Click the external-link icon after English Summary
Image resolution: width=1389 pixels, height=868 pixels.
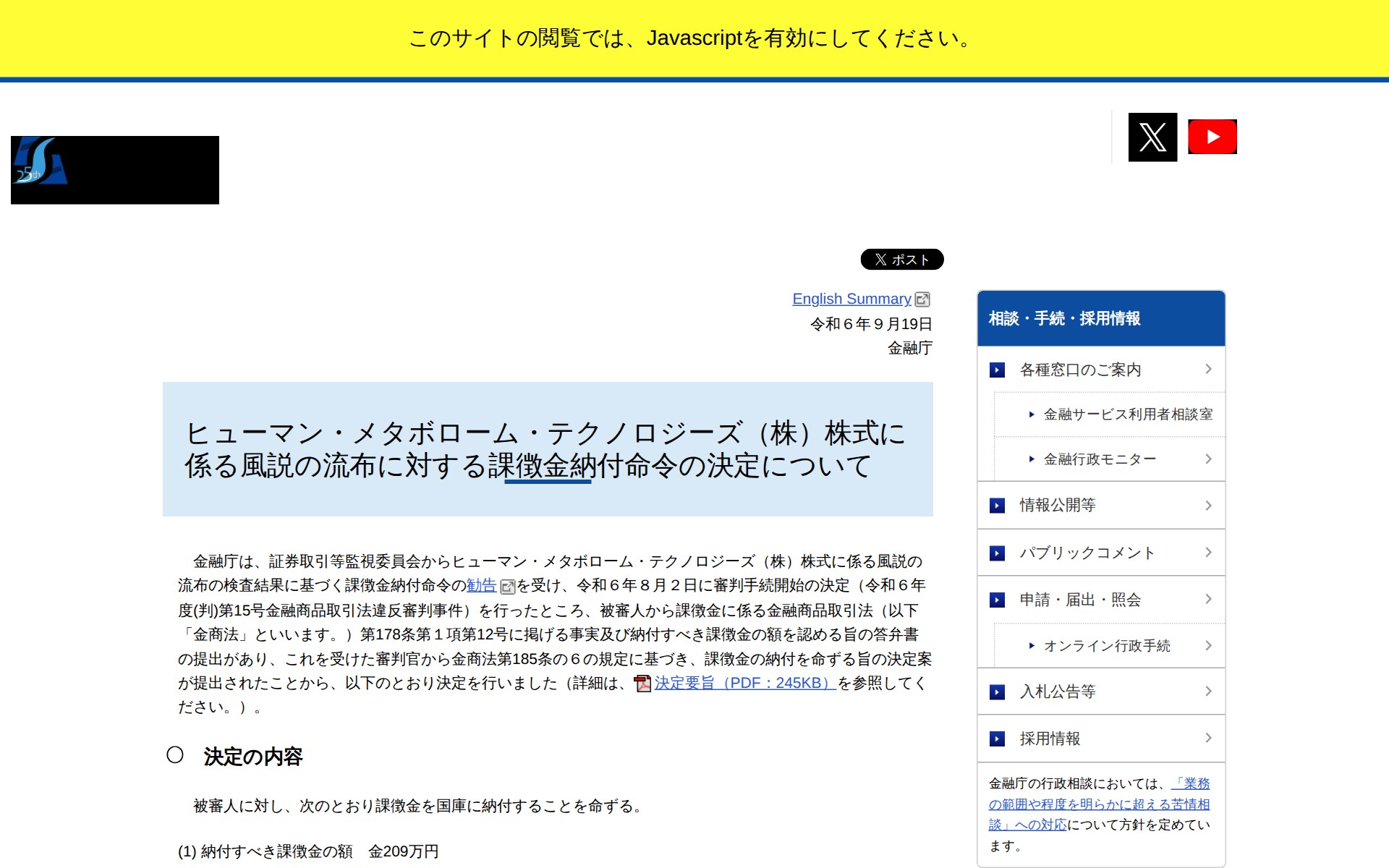coord(923,299)
